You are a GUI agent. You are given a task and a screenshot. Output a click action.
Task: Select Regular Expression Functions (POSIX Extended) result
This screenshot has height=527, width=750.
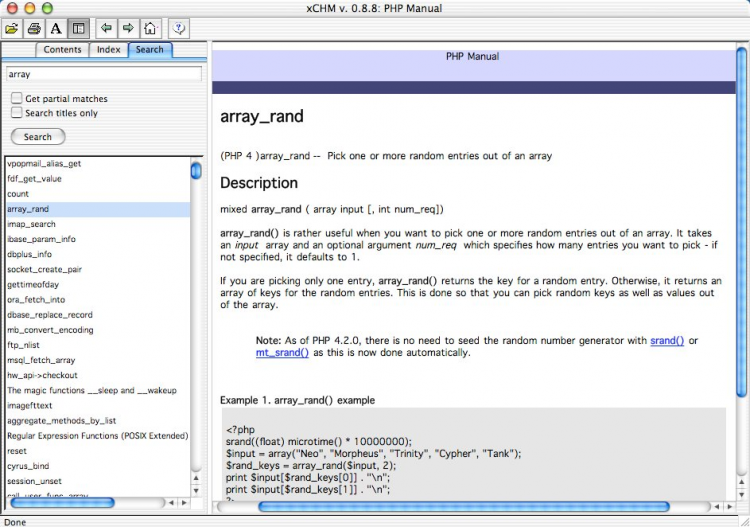[x=98, y=436]
